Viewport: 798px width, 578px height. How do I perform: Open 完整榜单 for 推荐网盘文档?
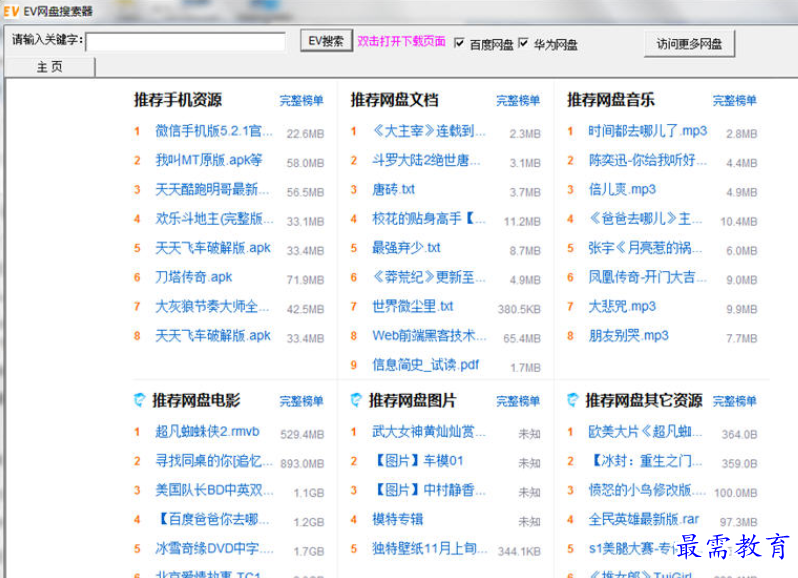pyautogui.click(x=518, y=101)
